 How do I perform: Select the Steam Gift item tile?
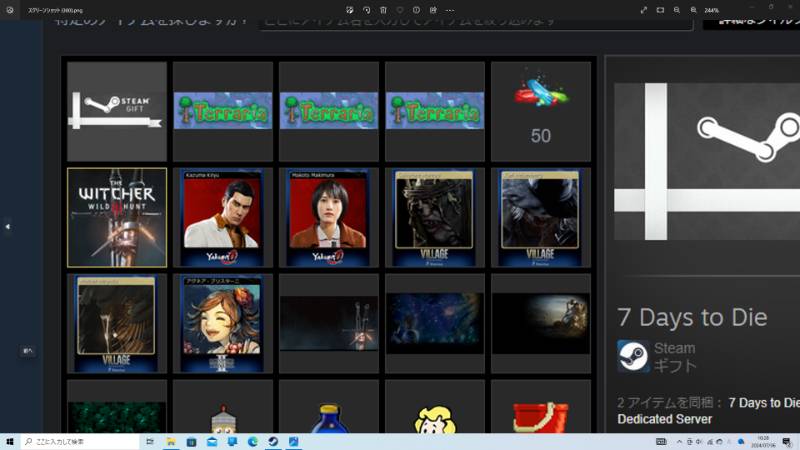[x=117, y=111]
